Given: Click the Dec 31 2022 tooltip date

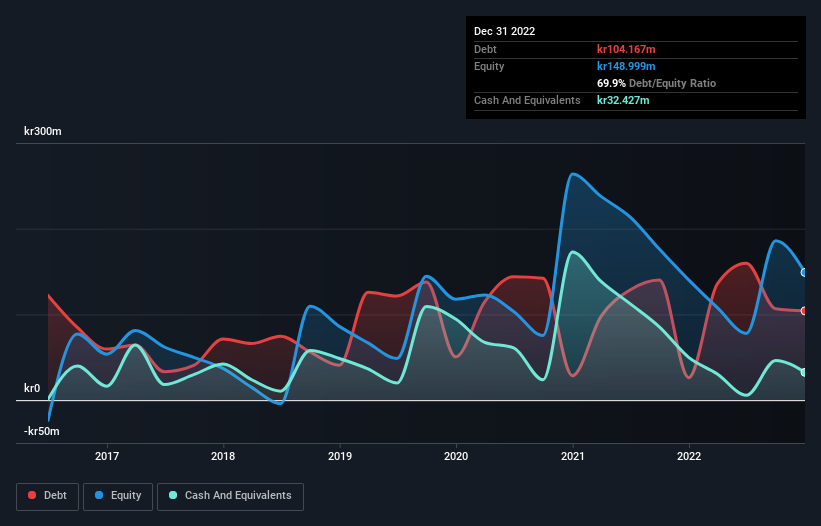Looking at the screenshot, I should [x=505, y=31].
